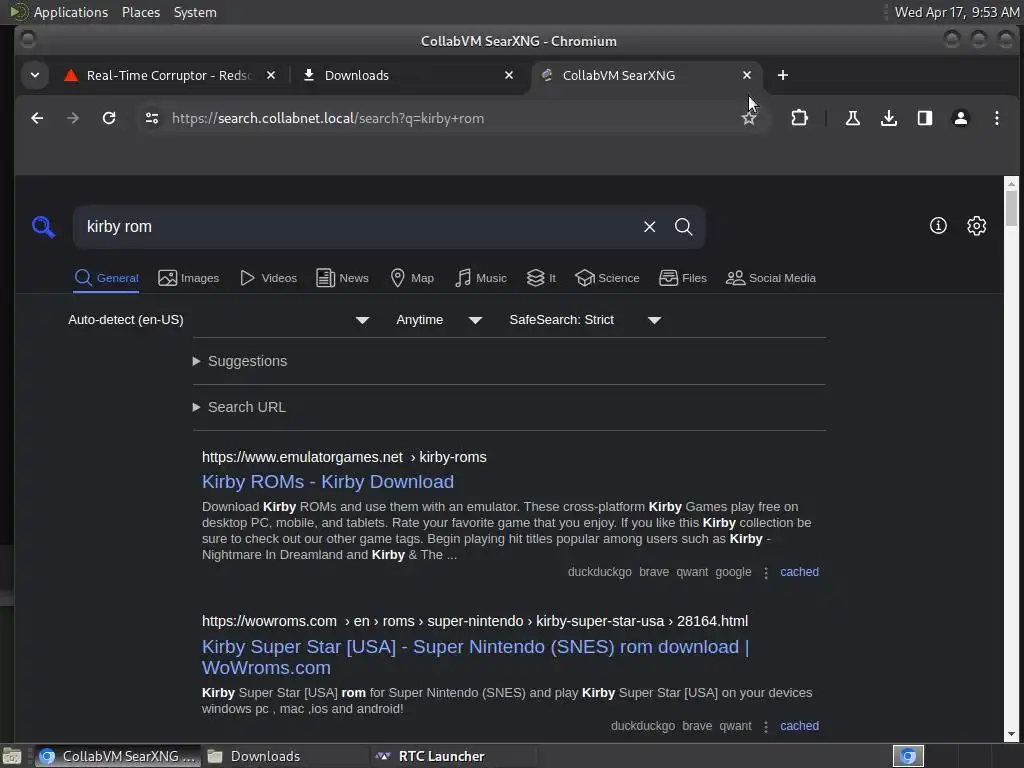Show downloads from toolbar icon
This screenshot has height=768, width=1024.
click(x=889, y=118)
